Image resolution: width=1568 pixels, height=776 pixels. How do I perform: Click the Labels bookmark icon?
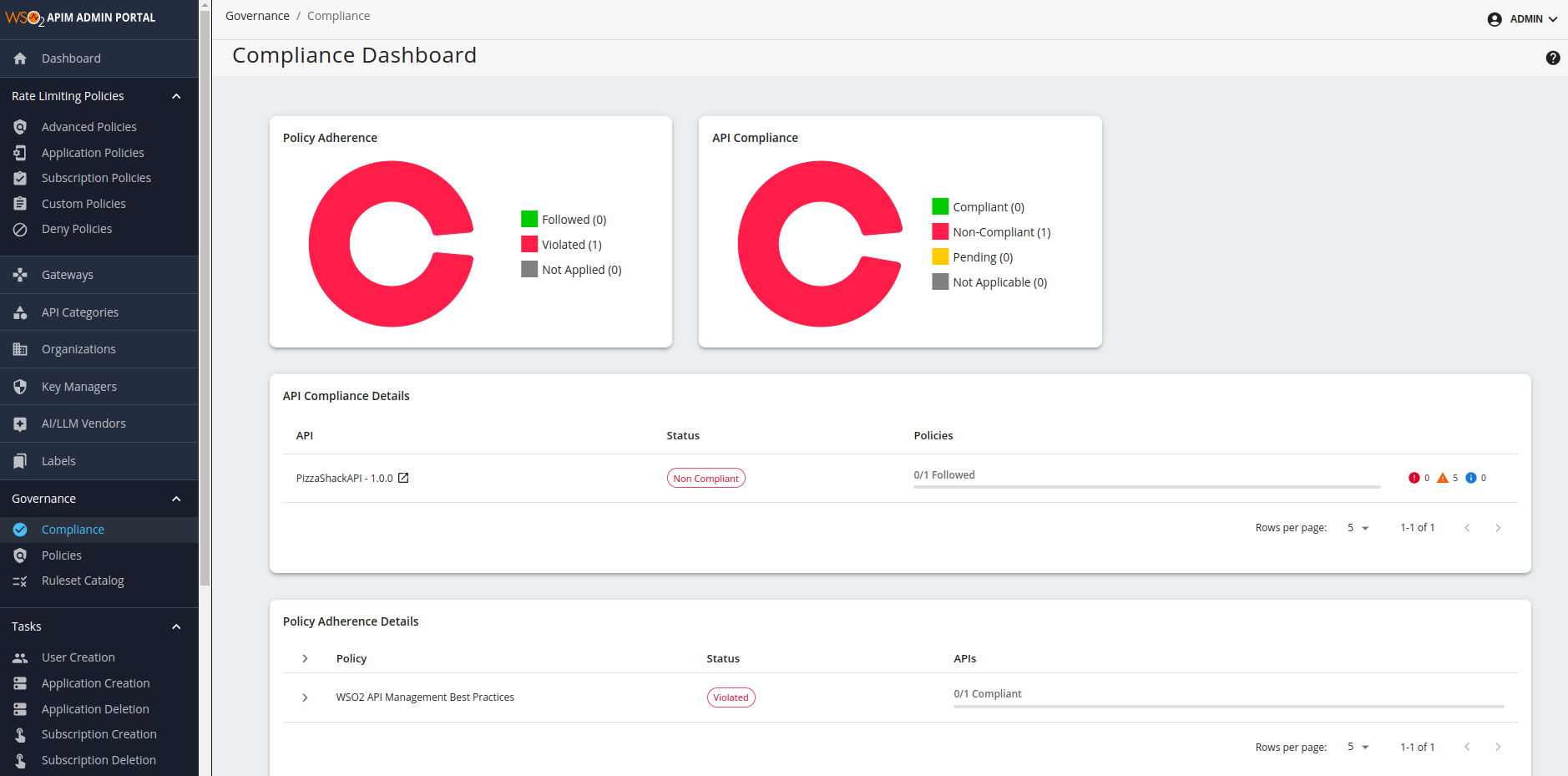tap(20, 461)
